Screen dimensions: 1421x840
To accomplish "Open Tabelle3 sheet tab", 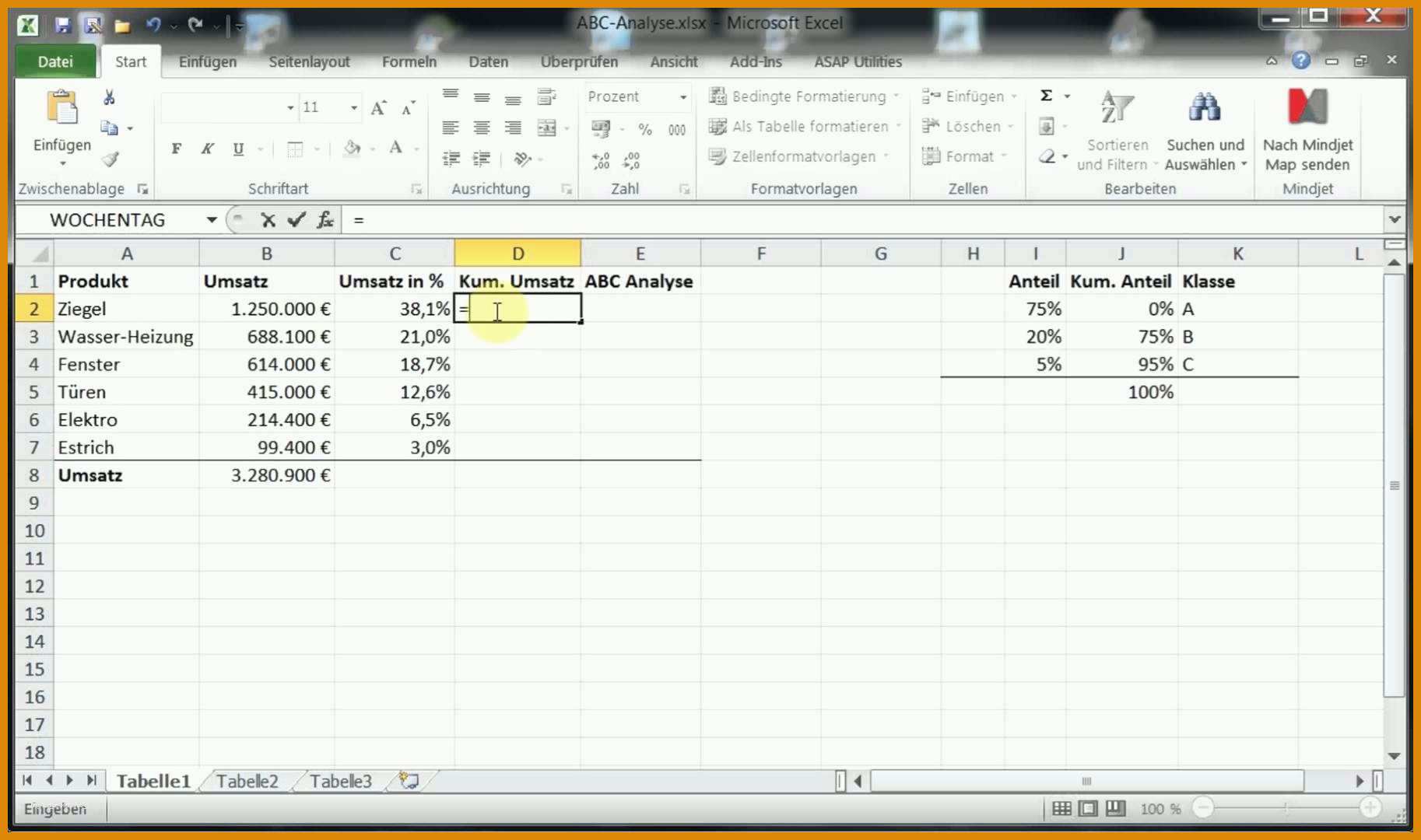I will click(340, 781).
